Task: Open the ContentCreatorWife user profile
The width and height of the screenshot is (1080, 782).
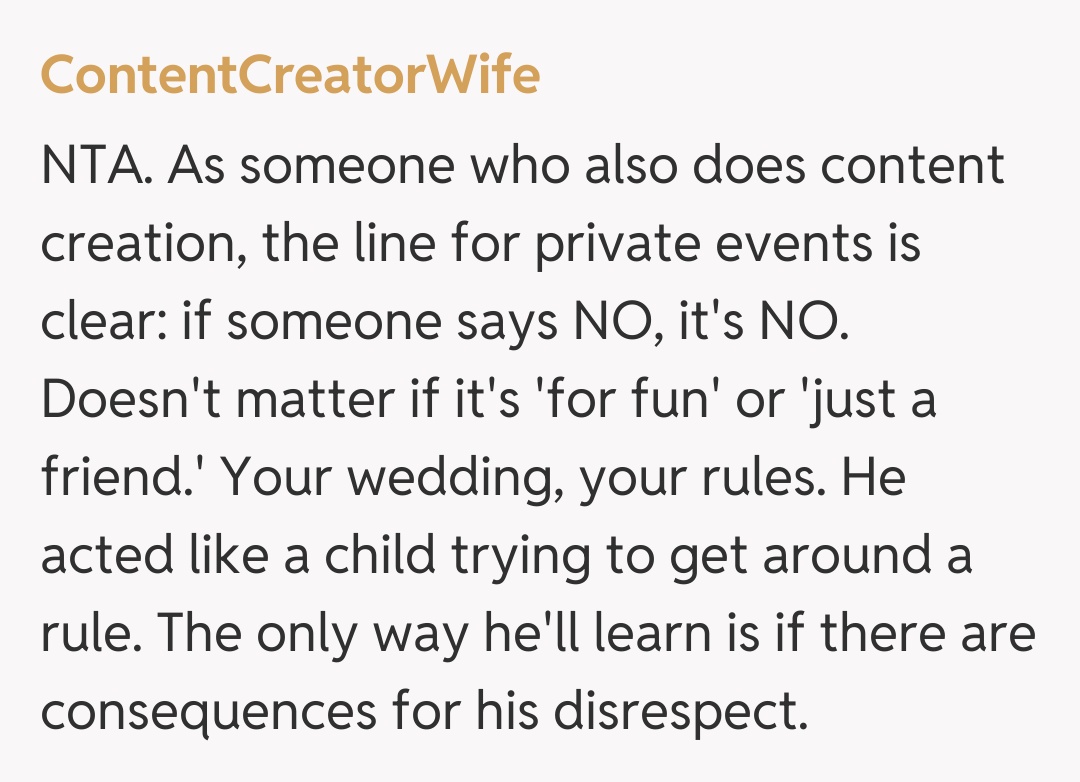Action: pyautogui.click(x=290, y=77)
